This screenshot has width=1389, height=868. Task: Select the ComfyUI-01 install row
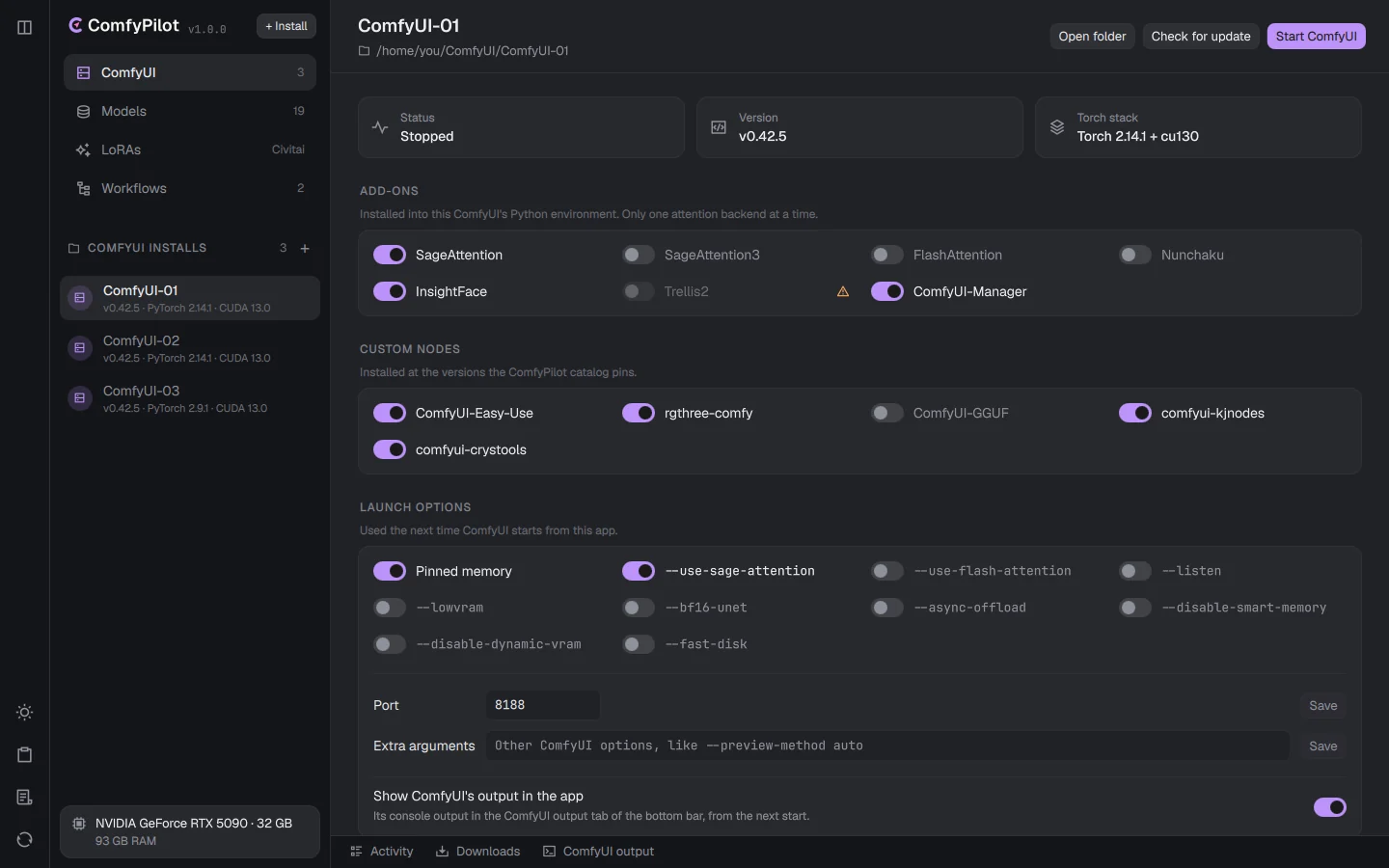(190, 298)
